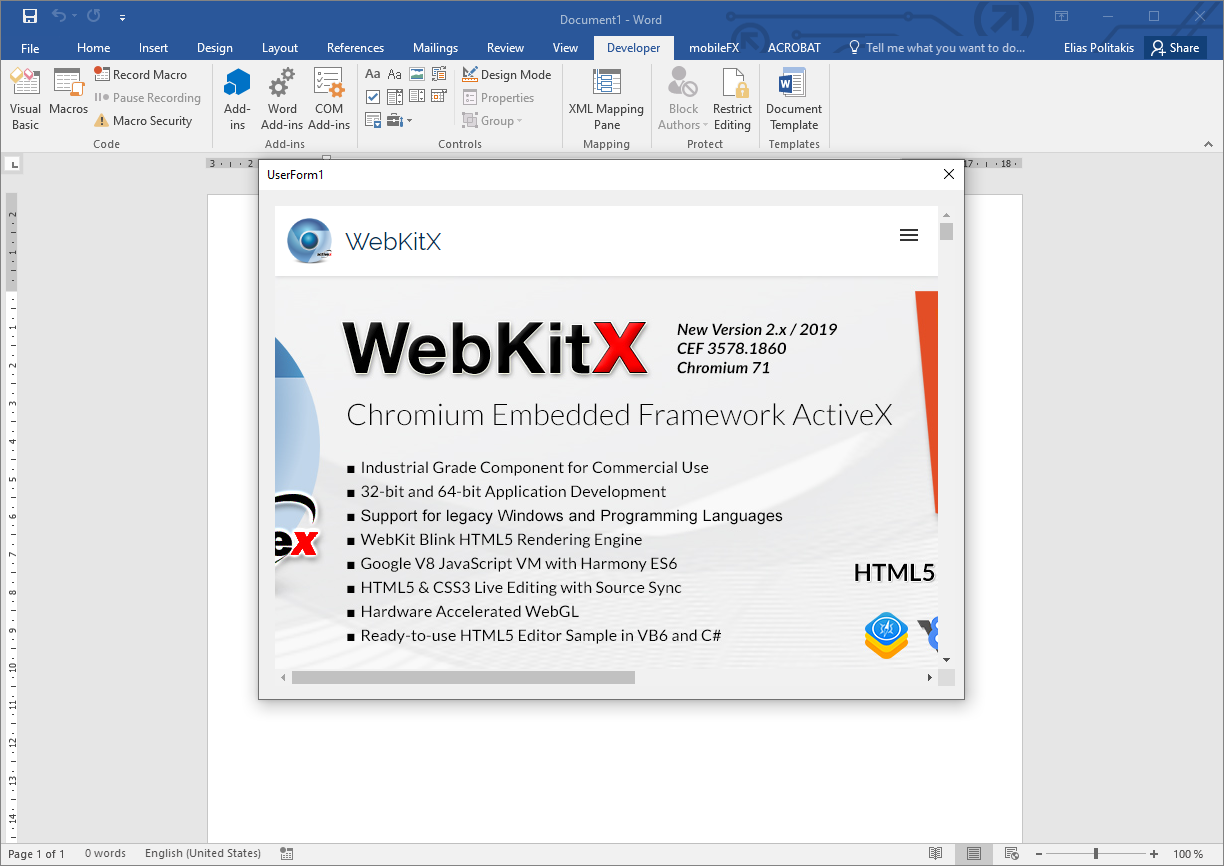Viewport: 1224px width, 866px height.
Task: Click UserForm1 vertical scrollbar thumb
Action: (946, 232)
